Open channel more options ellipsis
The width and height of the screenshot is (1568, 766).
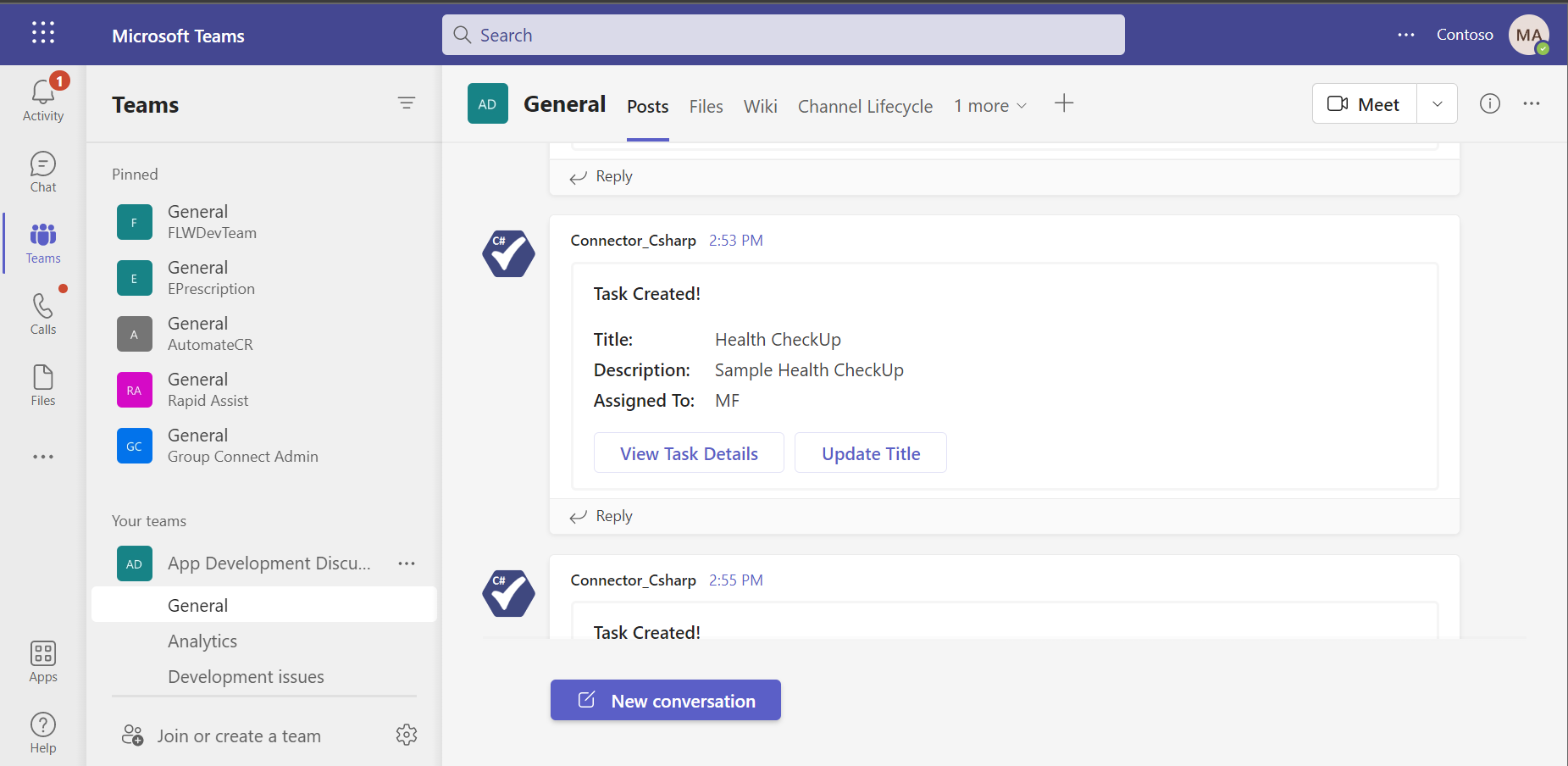(1532, 103)
